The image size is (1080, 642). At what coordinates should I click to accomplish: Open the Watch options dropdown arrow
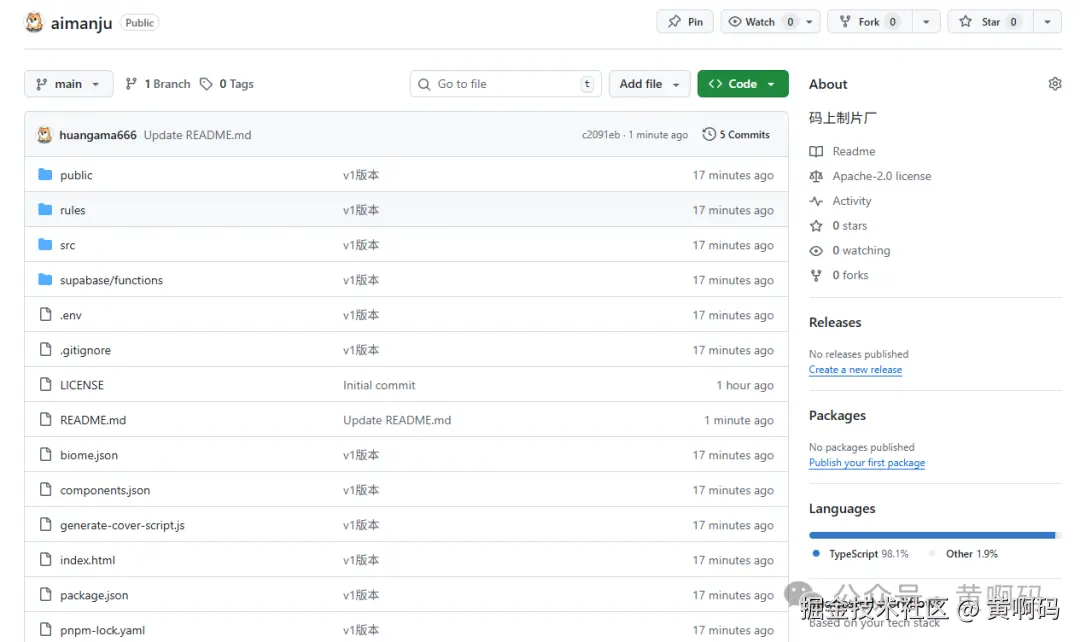[810, 22]
